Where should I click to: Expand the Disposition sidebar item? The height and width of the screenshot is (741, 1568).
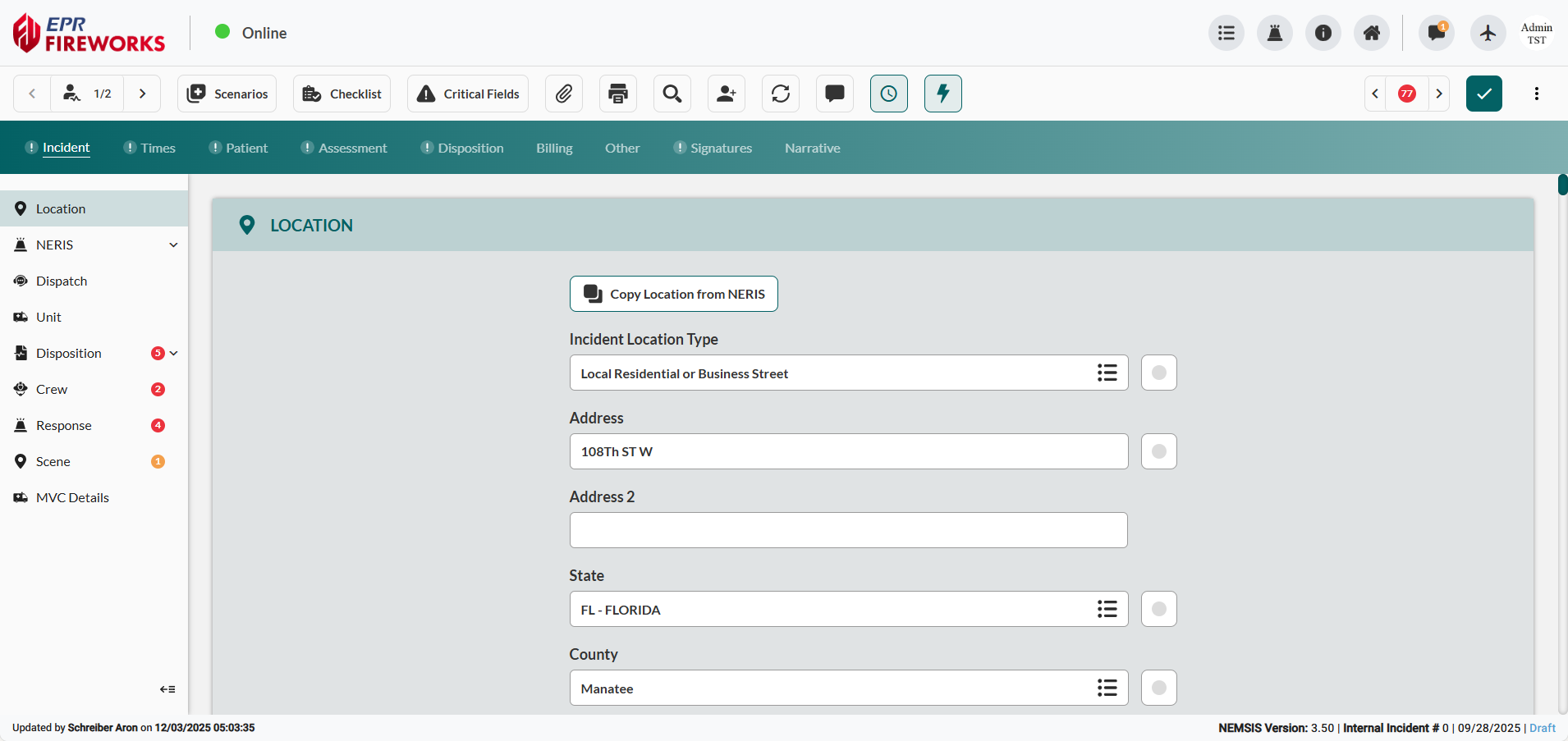point(173,353)
